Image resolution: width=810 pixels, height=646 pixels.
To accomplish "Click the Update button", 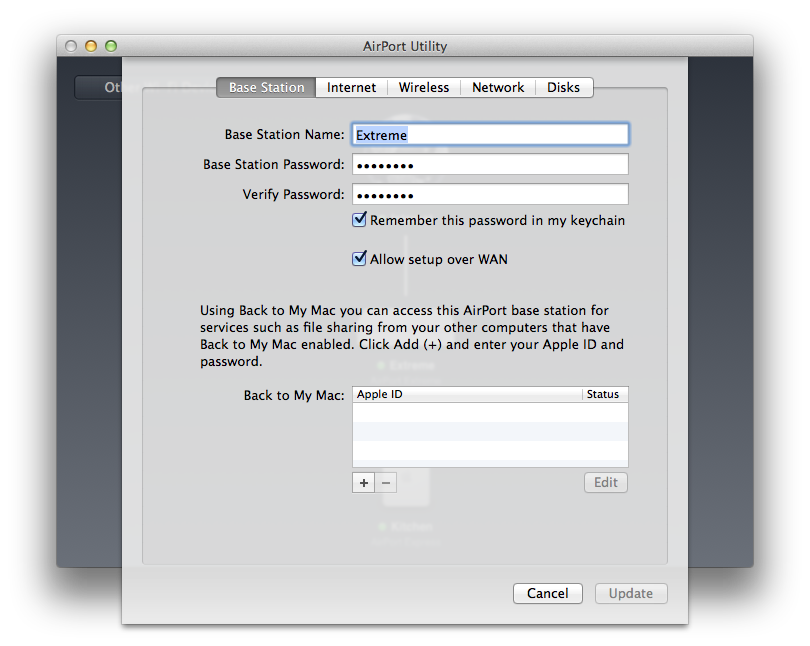I will click(x=631, y=593).
